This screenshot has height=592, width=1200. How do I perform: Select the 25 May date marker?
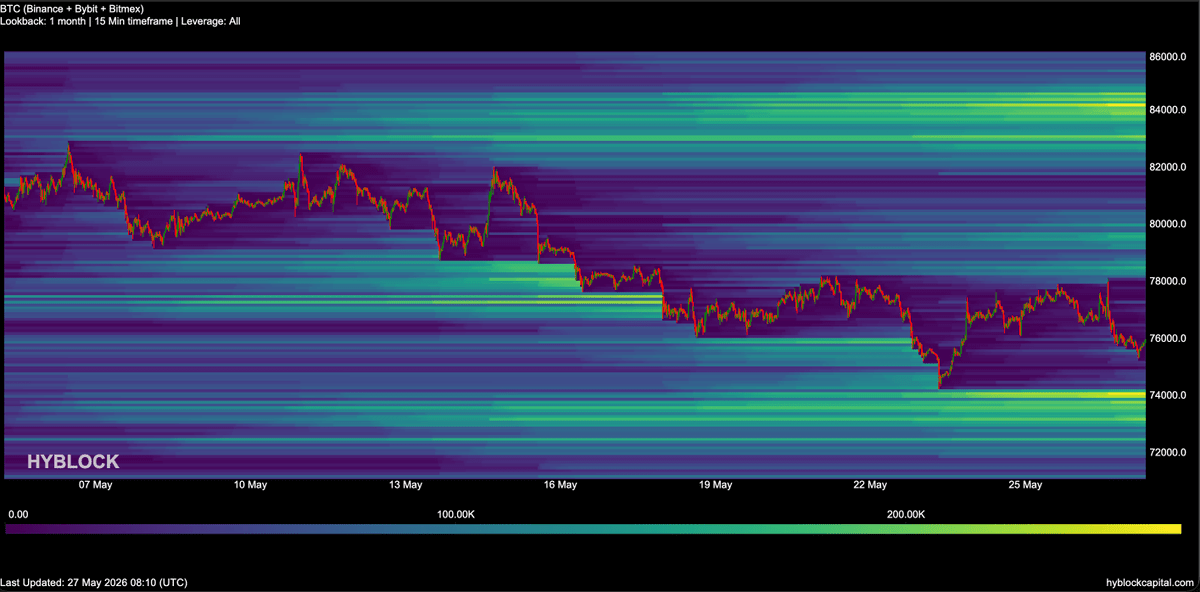coord(1025,485)
